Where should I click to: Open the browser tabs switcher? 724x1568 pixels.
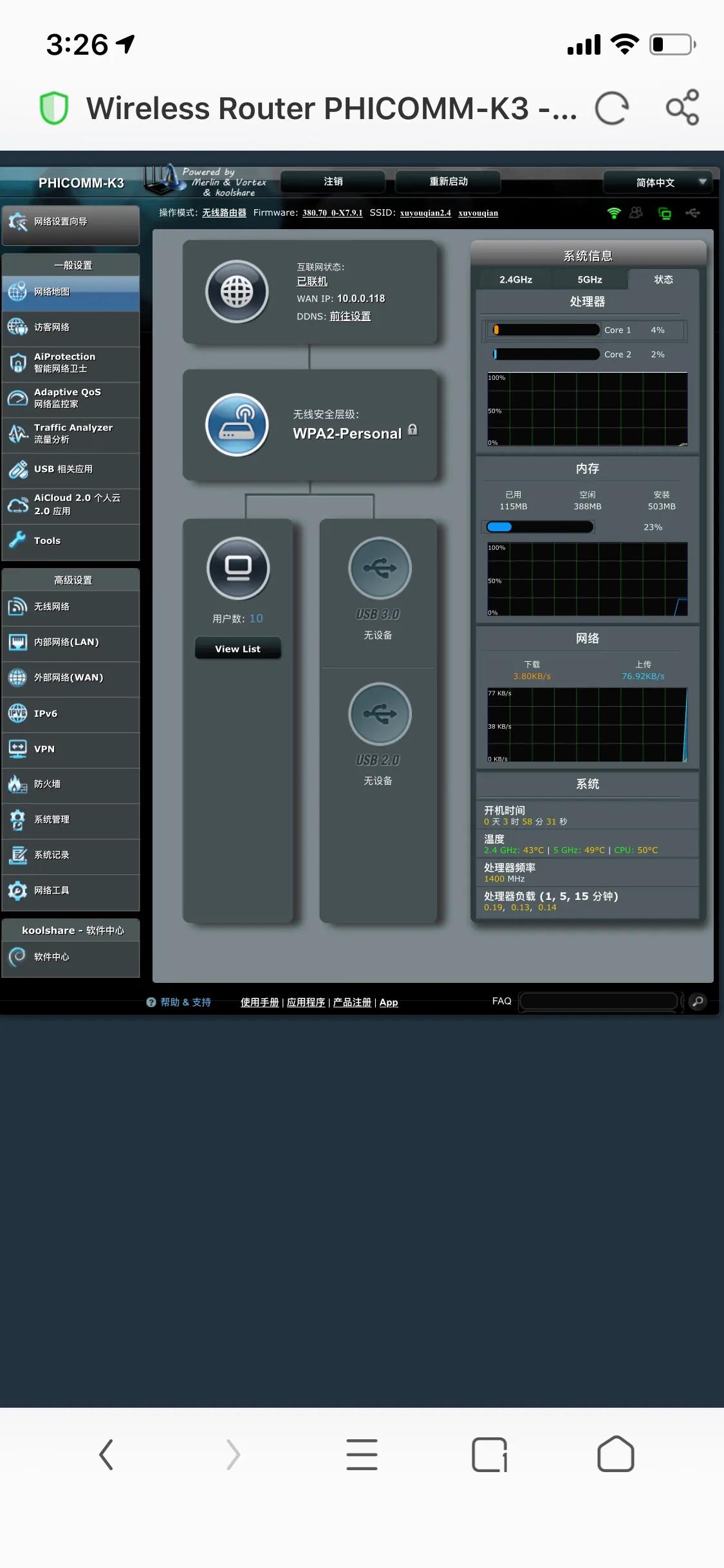point(490,1455)
